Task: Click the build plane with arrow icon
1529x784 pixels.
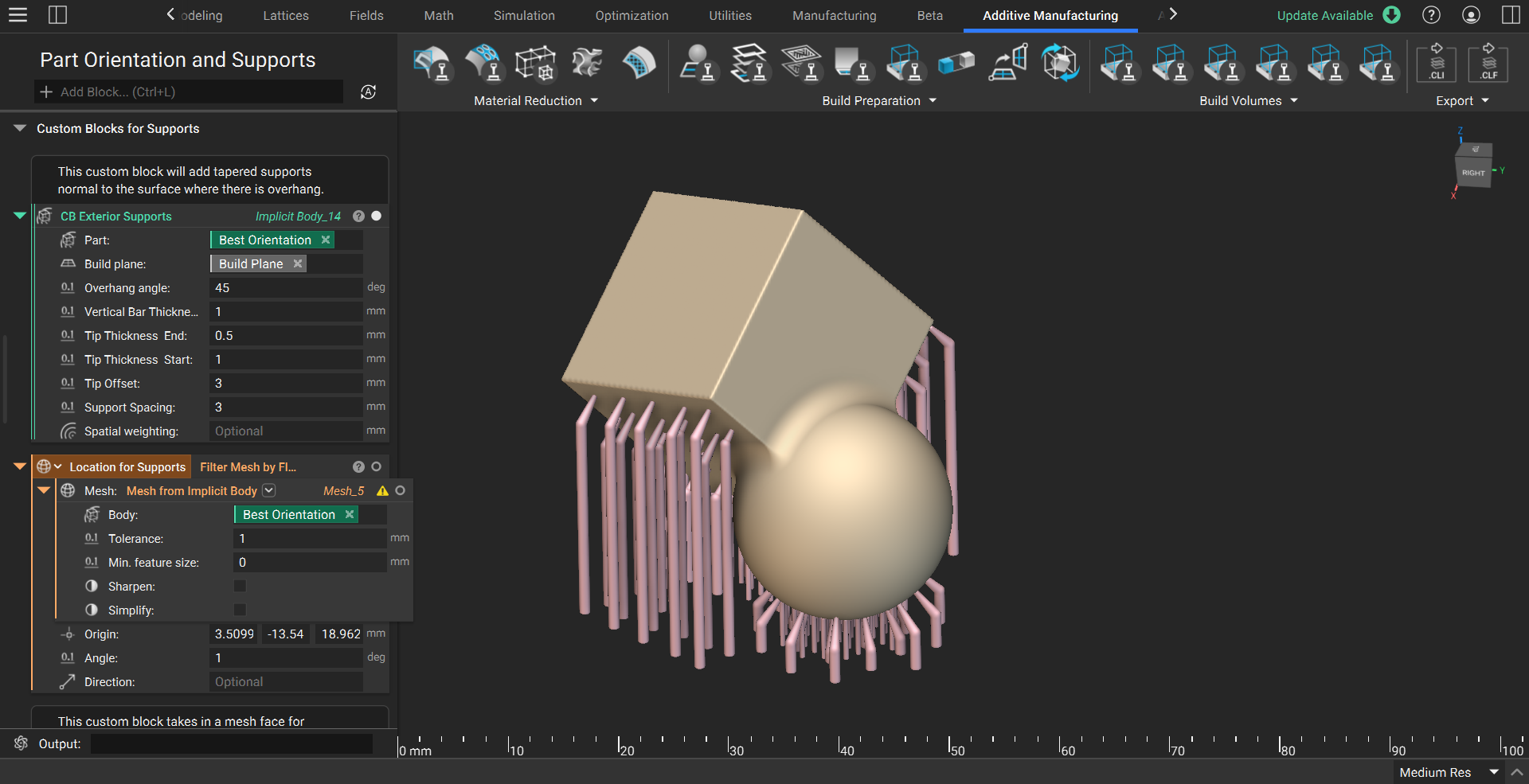Action: tap(1008, 63)
